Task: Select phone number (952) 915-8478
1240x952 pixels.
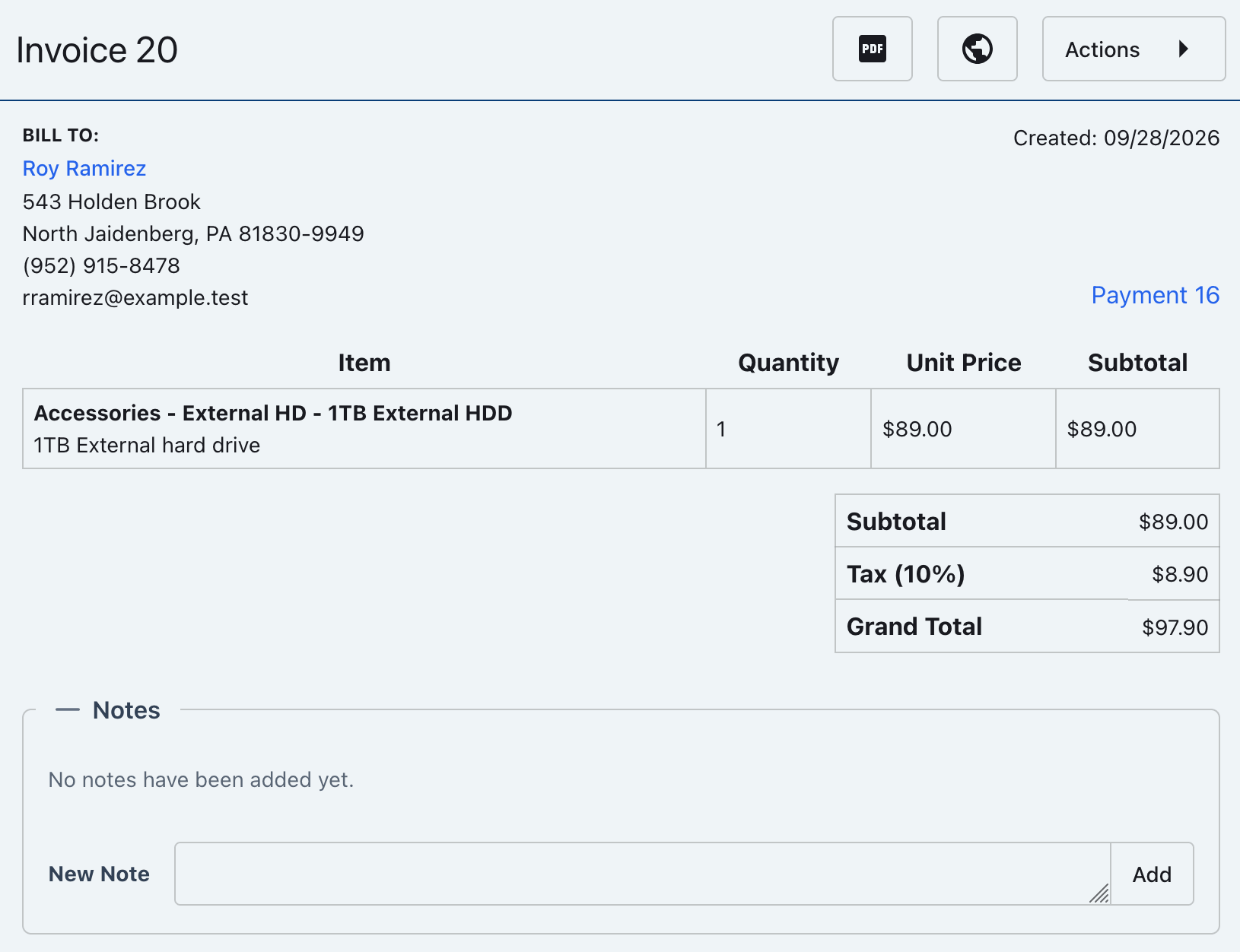Action: 101,265
